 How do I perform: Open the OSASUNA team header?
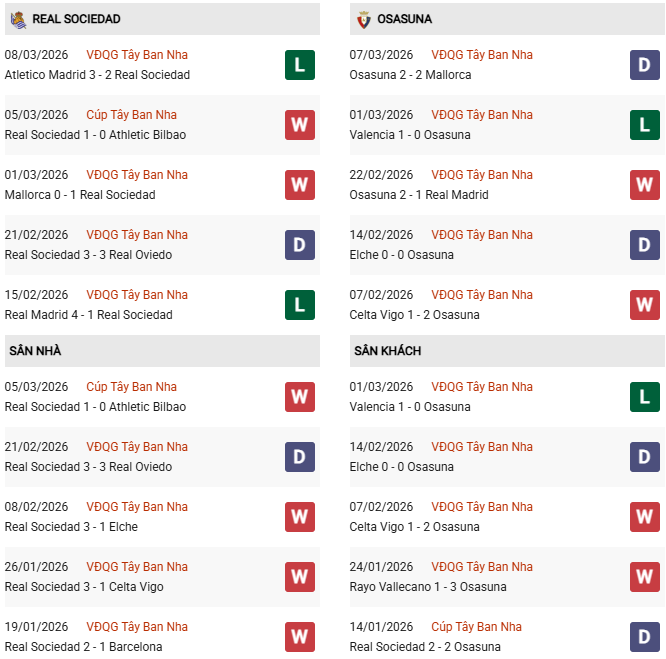point(408,19)
